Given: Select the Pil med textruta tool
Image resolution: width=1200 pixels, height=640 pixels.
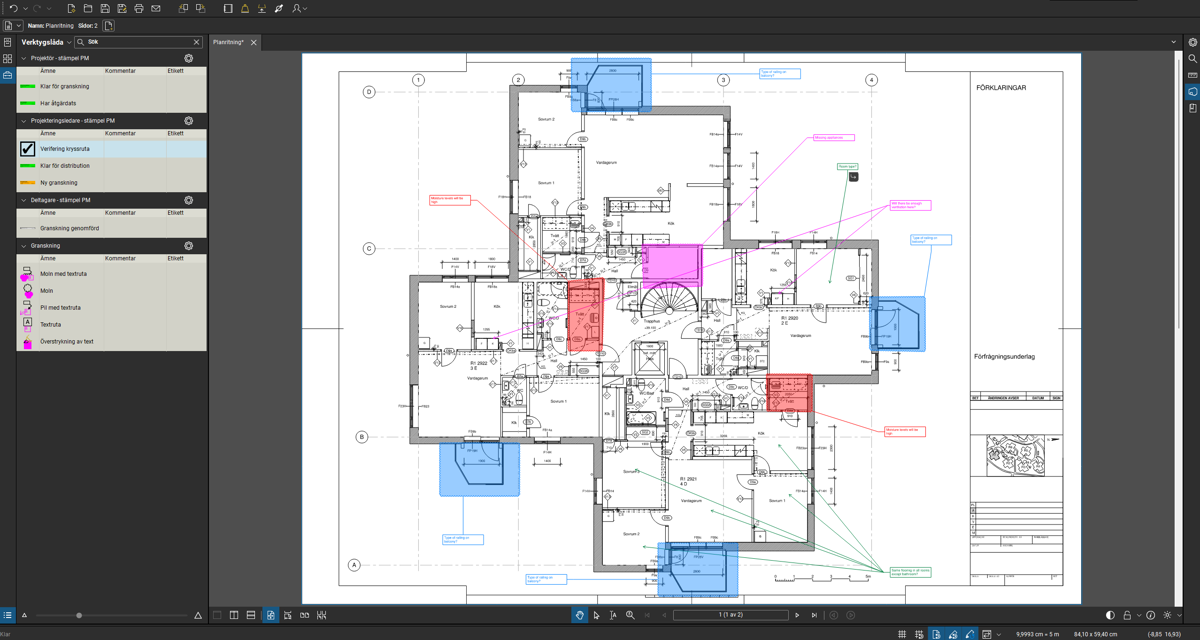Looking at the screenshot, I should [111, 307].
